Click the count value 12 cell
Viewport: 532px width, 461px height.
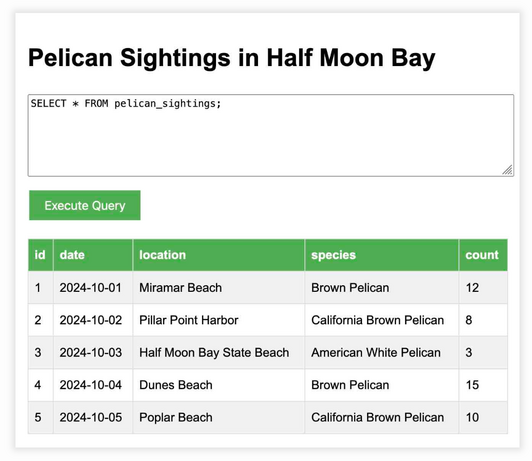pyautogui.click(x=483, y=288)
